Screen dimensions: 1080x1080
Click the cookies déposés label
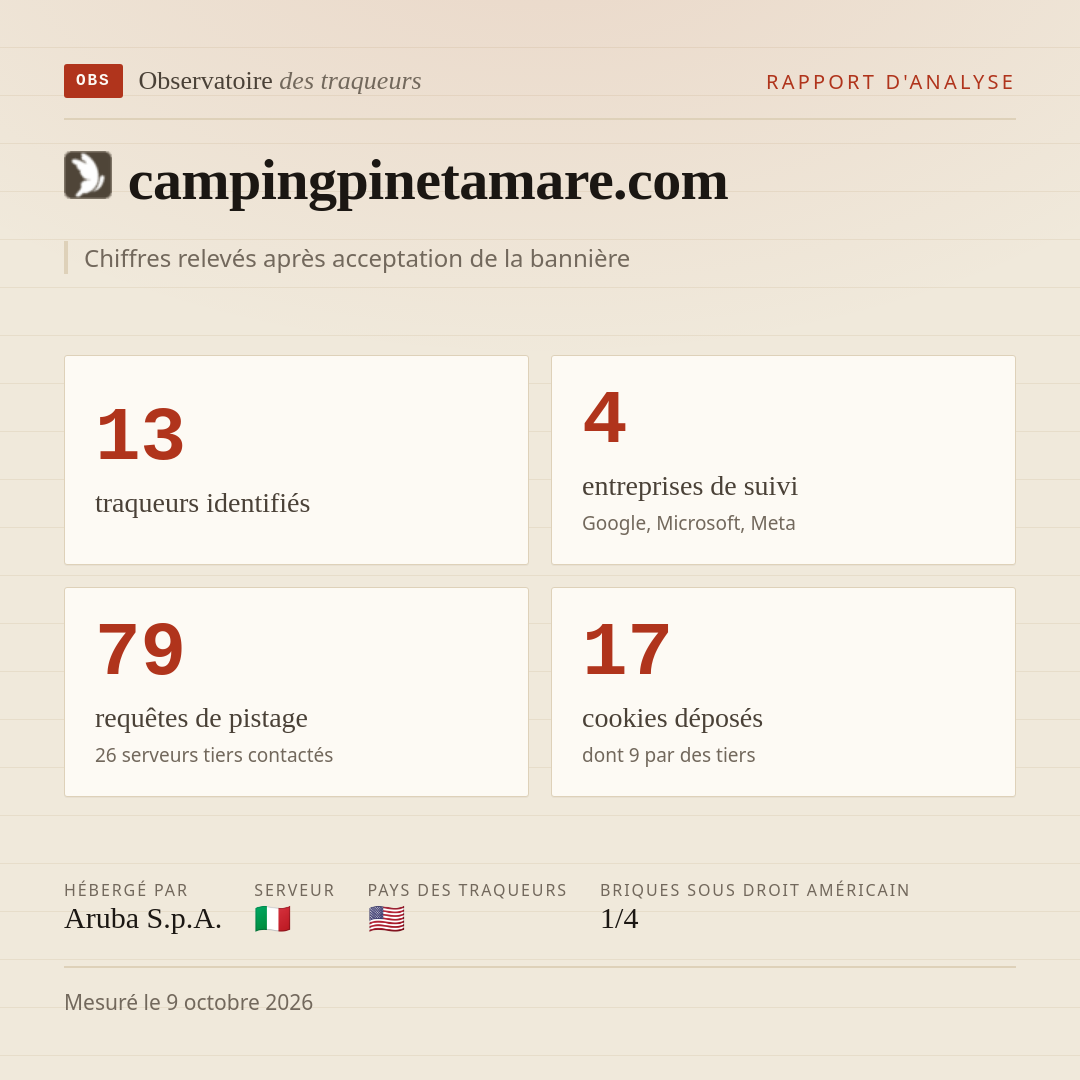click(x=672, y=718)
